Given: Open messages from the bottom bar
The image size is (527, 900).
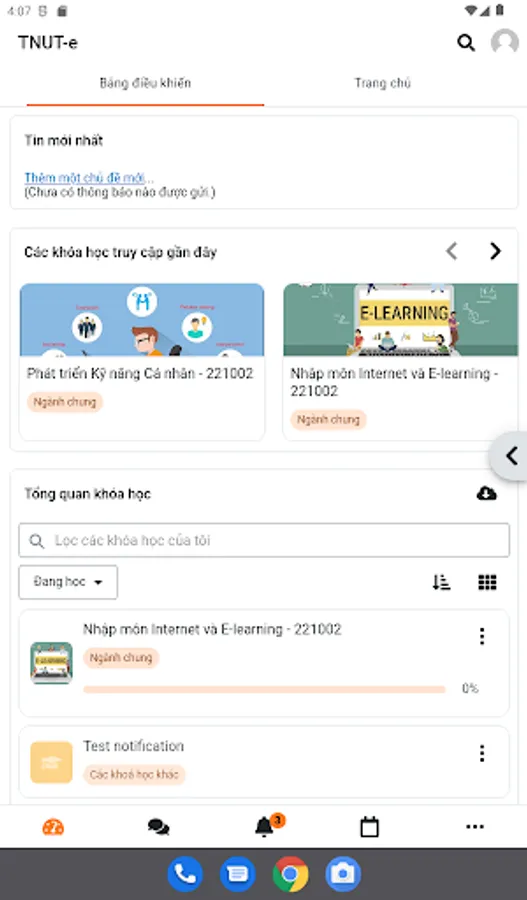Looking at the screenshot, I should click(x=158, y=827).
